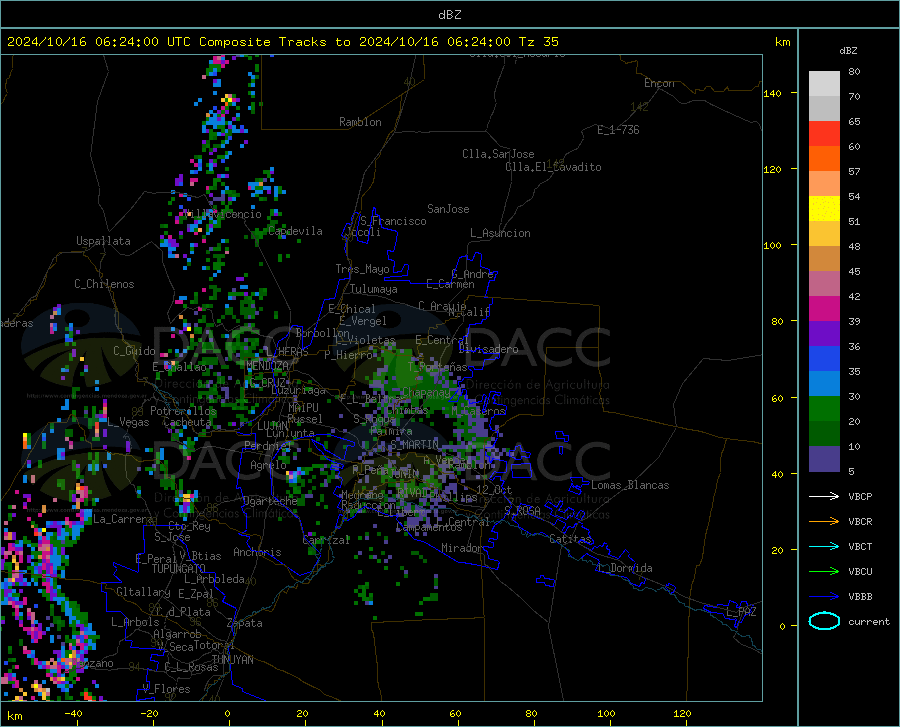The image size is (900, 727).
Task: Click the S_Francisco place label
Action: (x=393, y=221)
